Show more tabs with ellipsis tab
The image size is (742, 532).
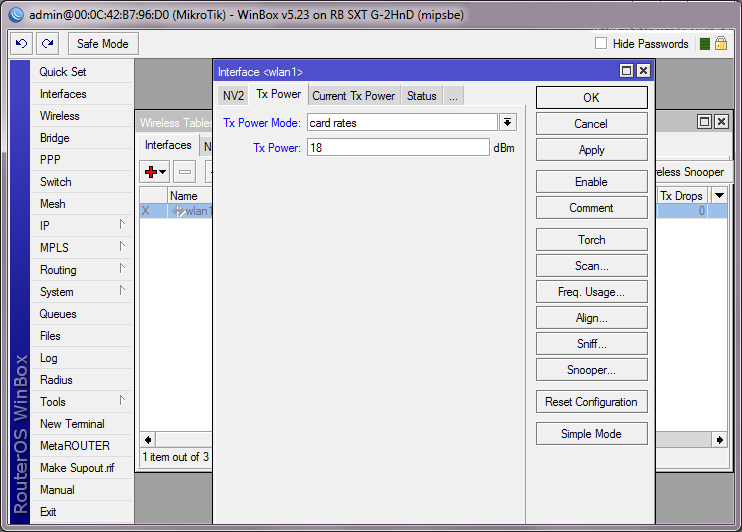453,96
